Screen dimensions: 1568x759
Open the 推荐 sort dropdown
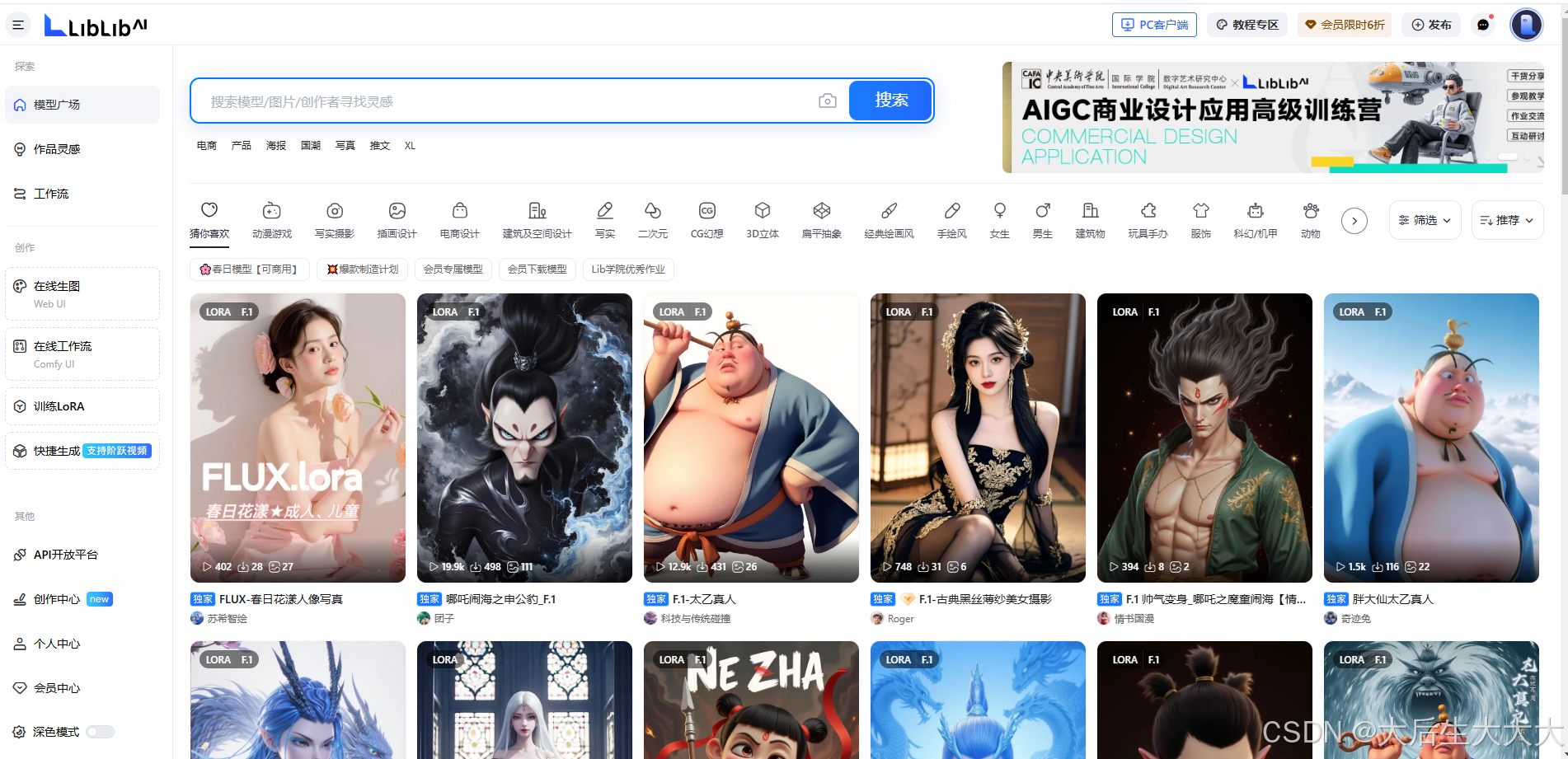point(1508,220)
